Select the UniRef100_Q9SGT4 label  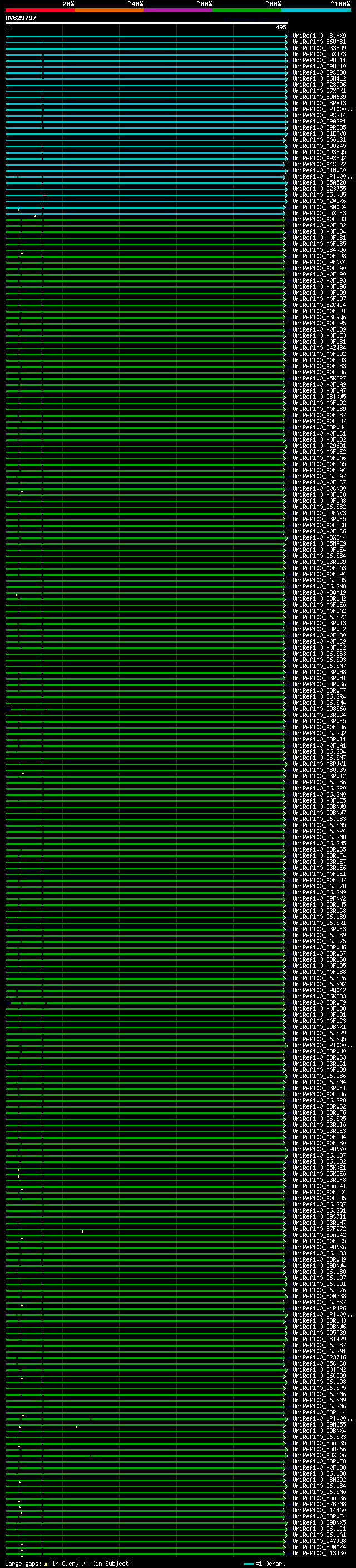click(x=319, y=115)
